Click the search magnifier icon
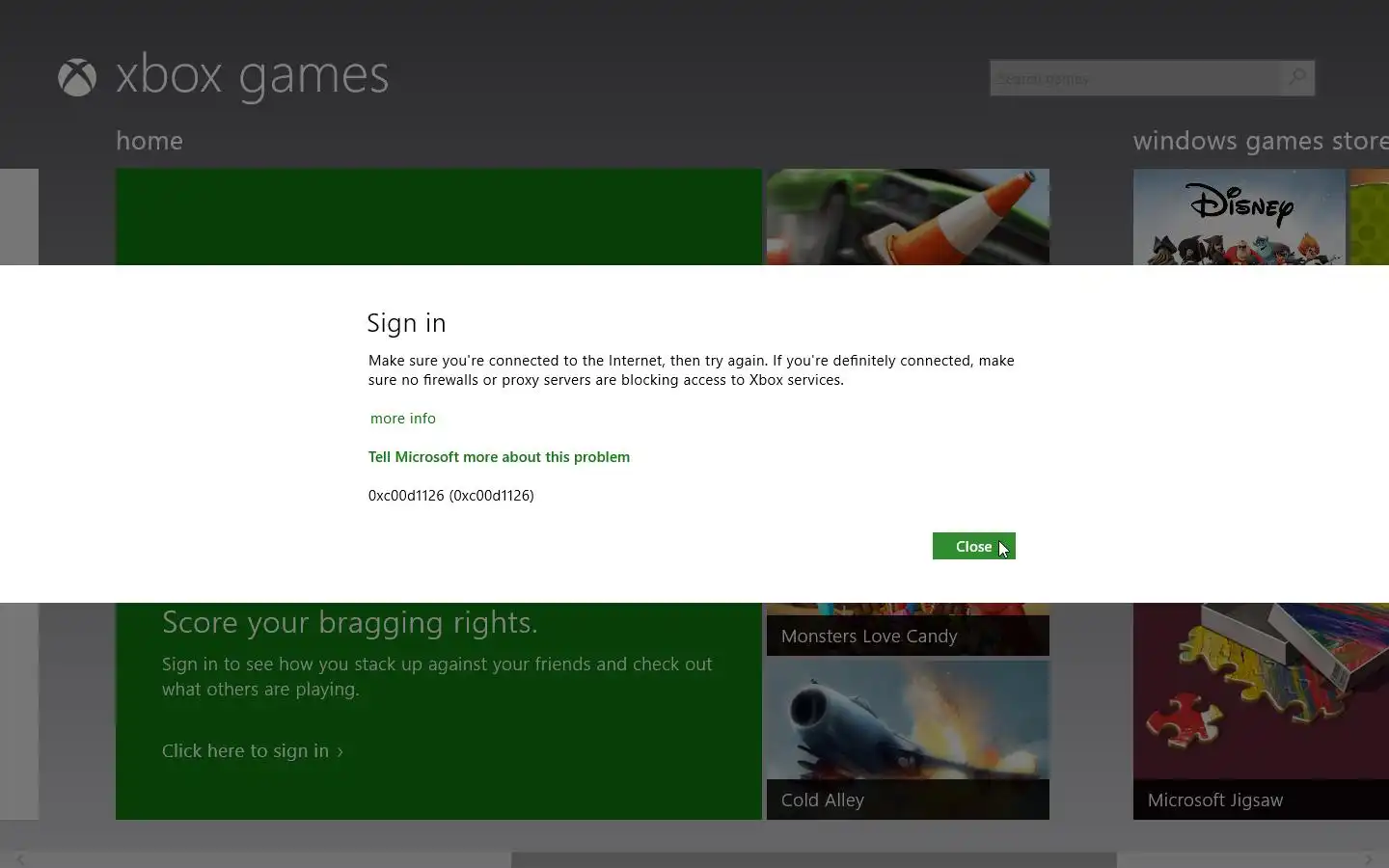1389x868 pixels. [1297, 78]
